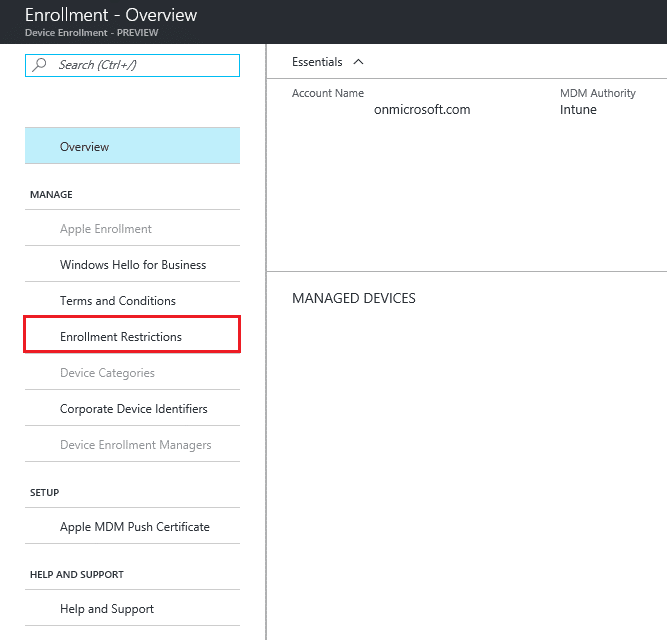Open Help and Support item
The height and width of the screenshot is (640, 667).
132,608
